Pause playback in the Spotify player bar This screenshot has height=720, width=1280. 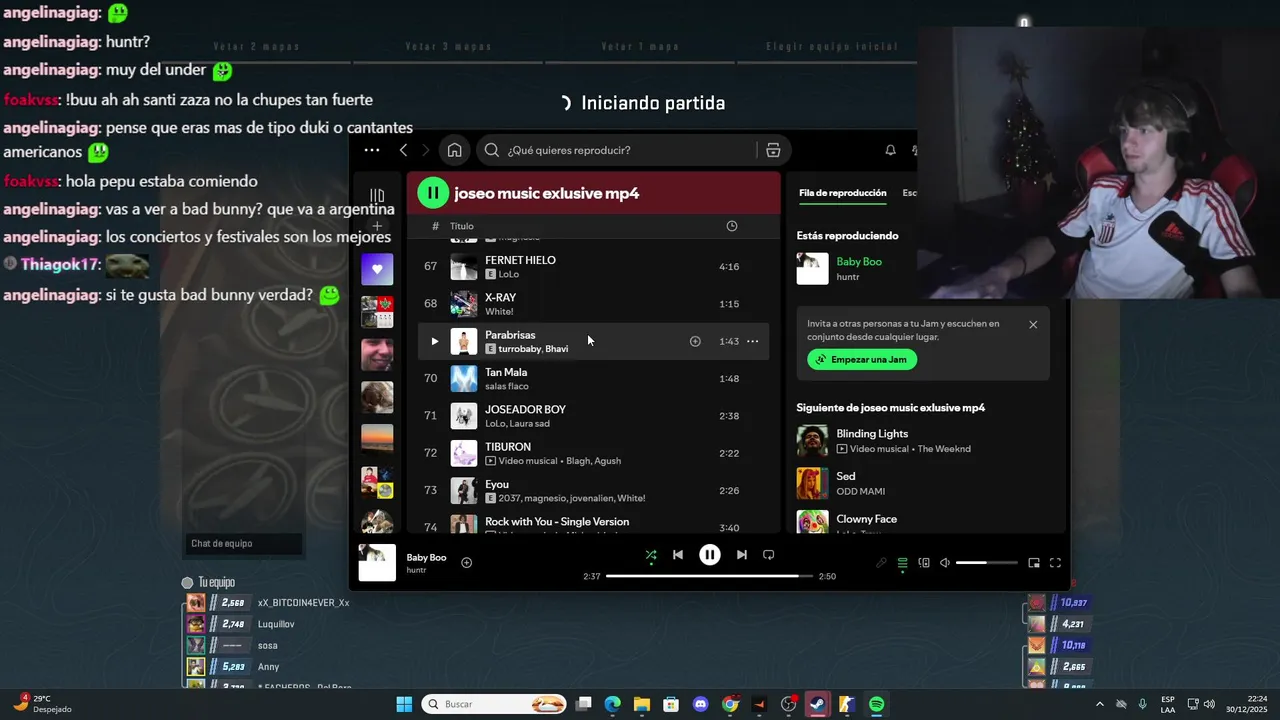pos(709,554)
